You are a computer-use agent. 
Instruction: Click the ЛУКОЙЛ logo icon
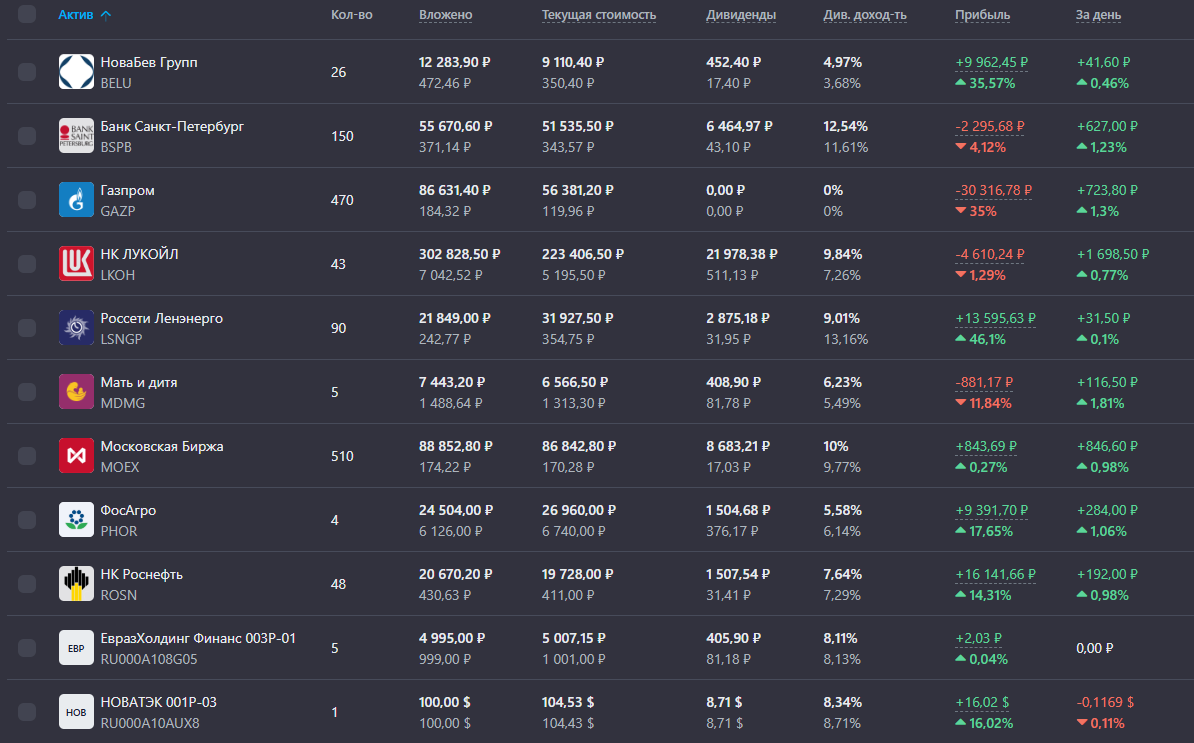[x=76, y=263]
